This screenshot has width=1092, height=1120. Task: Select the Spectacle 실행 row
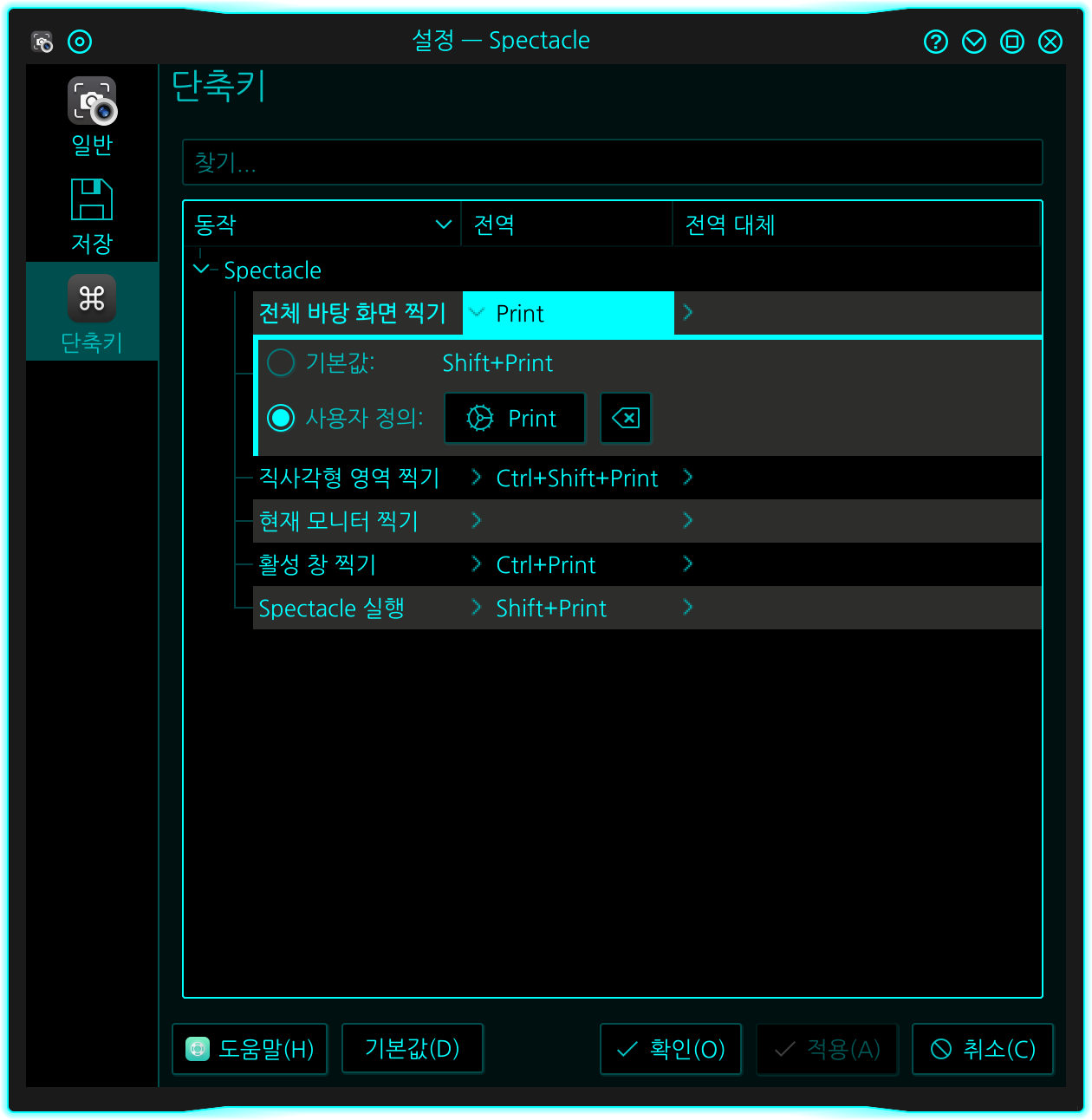[x=647, y=608]
